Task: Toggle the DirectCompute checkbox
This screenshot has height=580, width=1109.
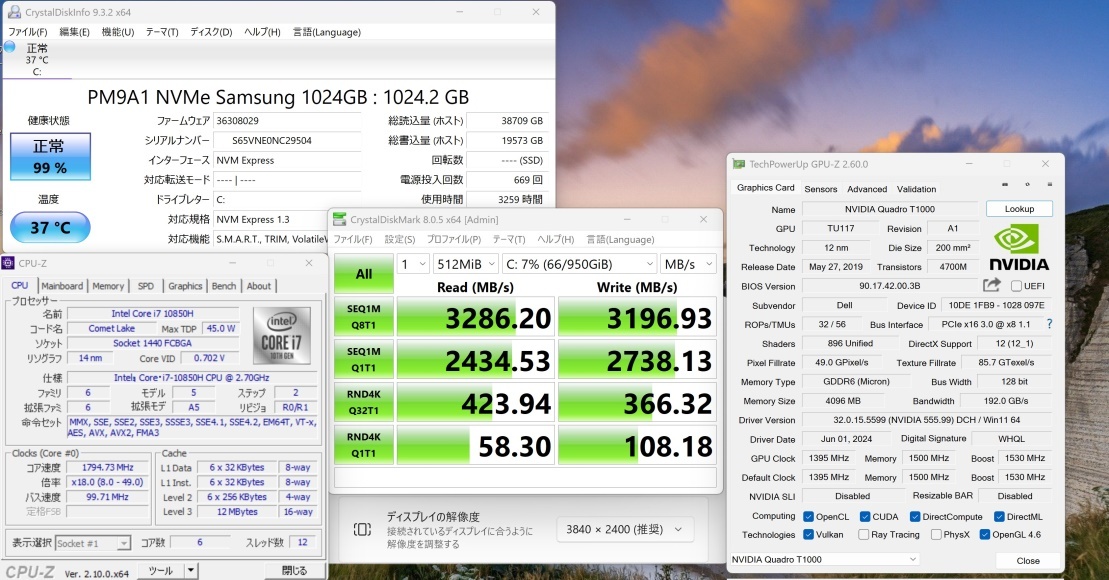Action: coord(915,516)
